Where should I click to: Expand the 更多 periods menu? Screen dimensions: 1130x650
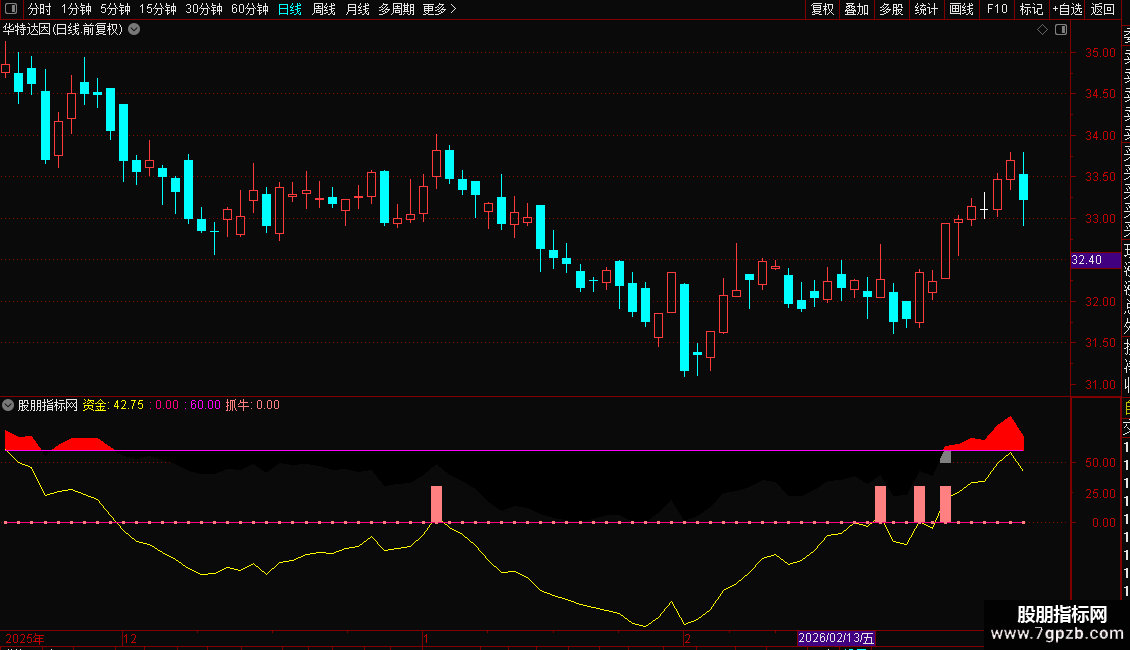(439, 9)
